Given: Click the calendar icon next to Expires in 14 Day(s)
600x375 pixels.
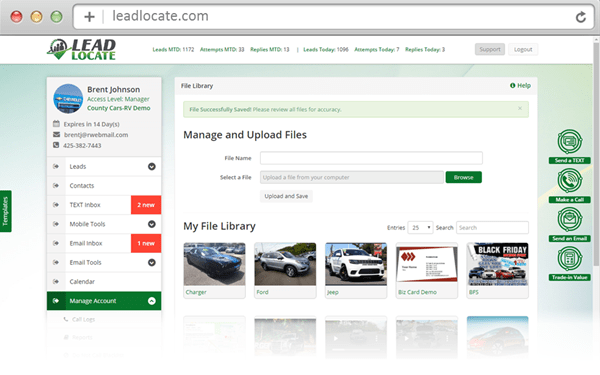Looking at the screenshot, I should click(x=56, y=124).
